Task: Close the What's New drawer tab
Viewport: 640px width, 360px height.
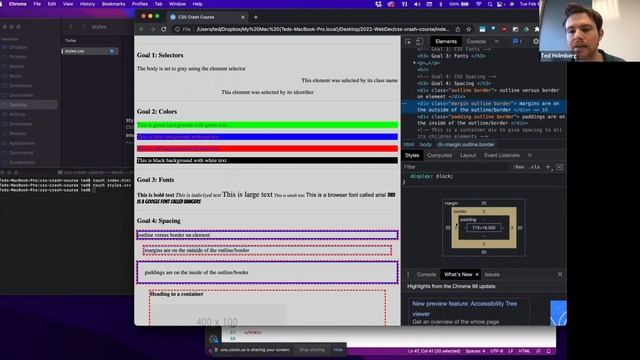Action: point(477,275)
